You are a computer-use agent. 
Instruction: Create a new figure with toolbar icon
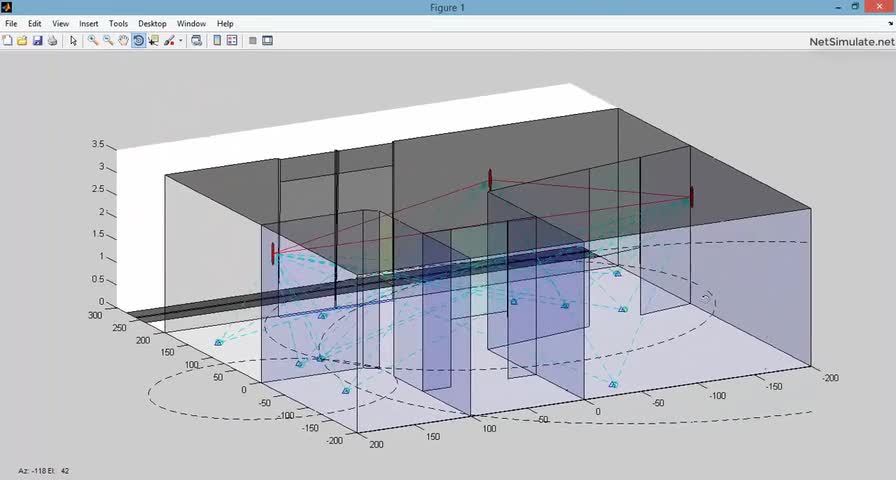pyautogui.click(x=7, y=41)
